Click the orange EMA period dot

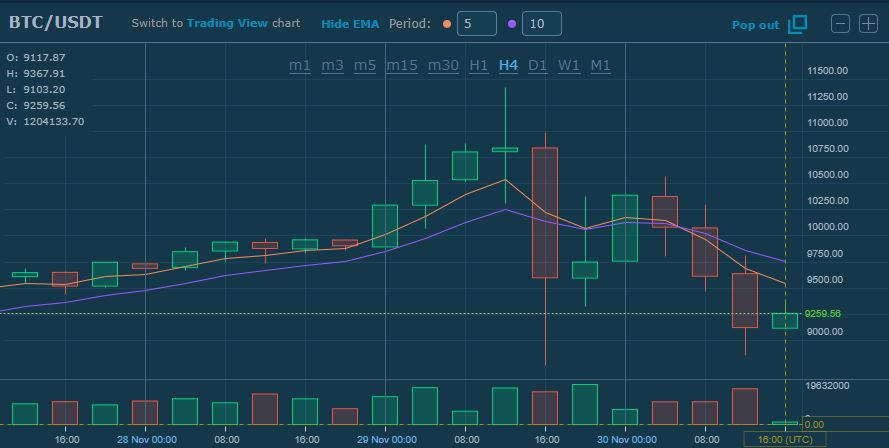tap(447, 23)
